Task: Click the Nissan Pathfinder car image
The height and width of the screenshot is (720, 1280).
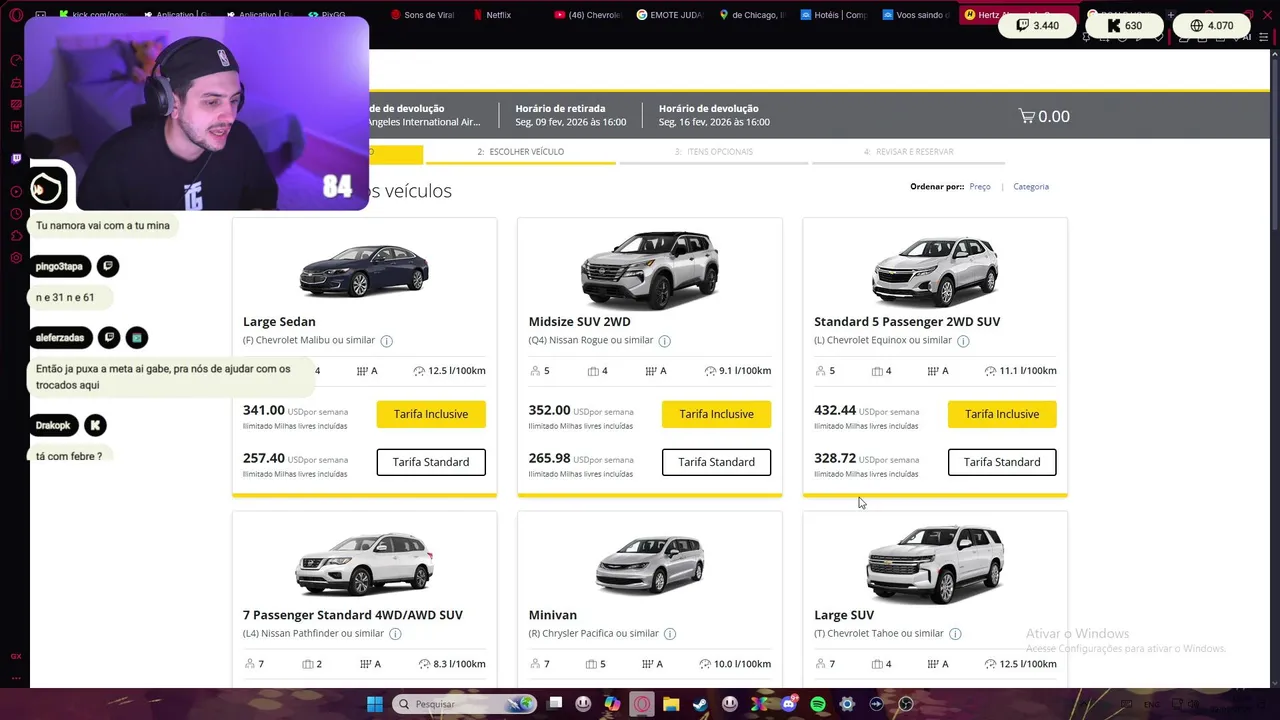Action: click(364, 563)
